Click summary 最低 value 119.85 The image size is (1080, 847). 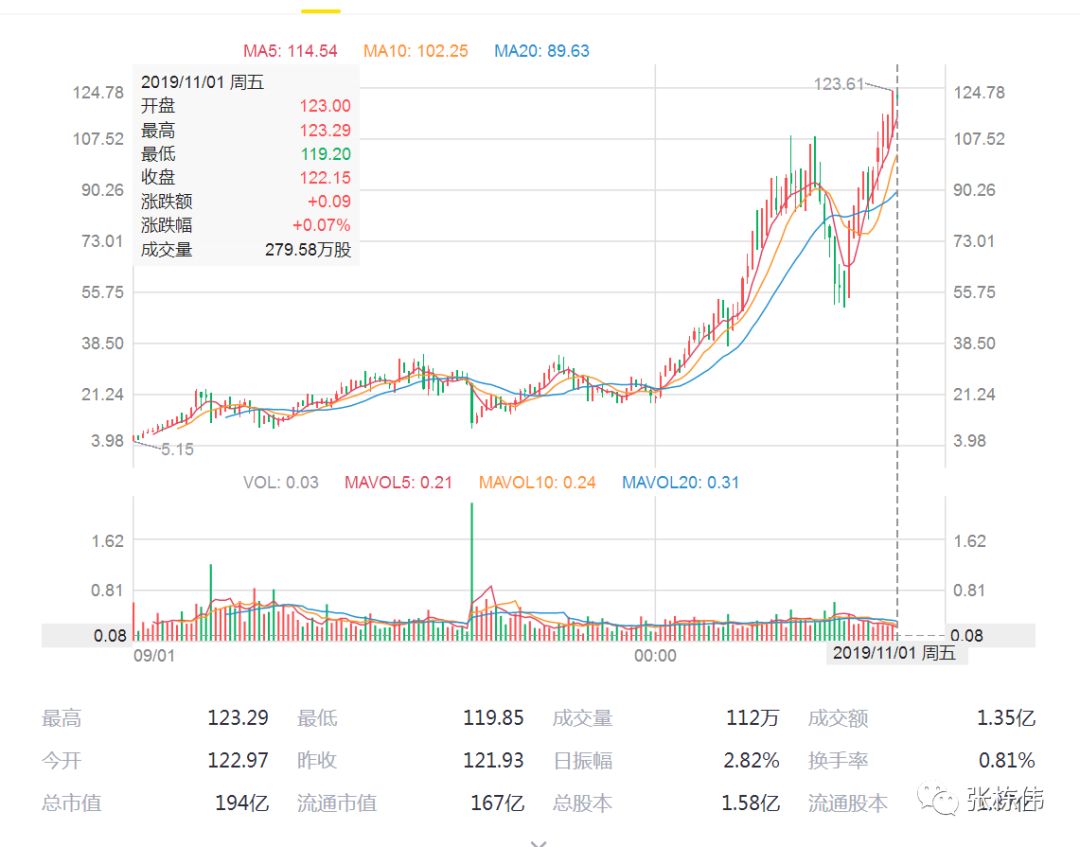493,718
